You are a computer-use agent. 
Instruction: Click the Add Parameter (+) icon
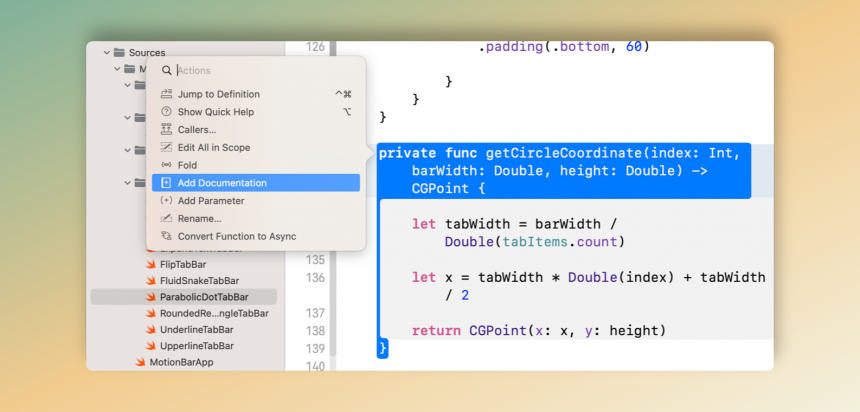pyautogui.click(x=167, y=201)
